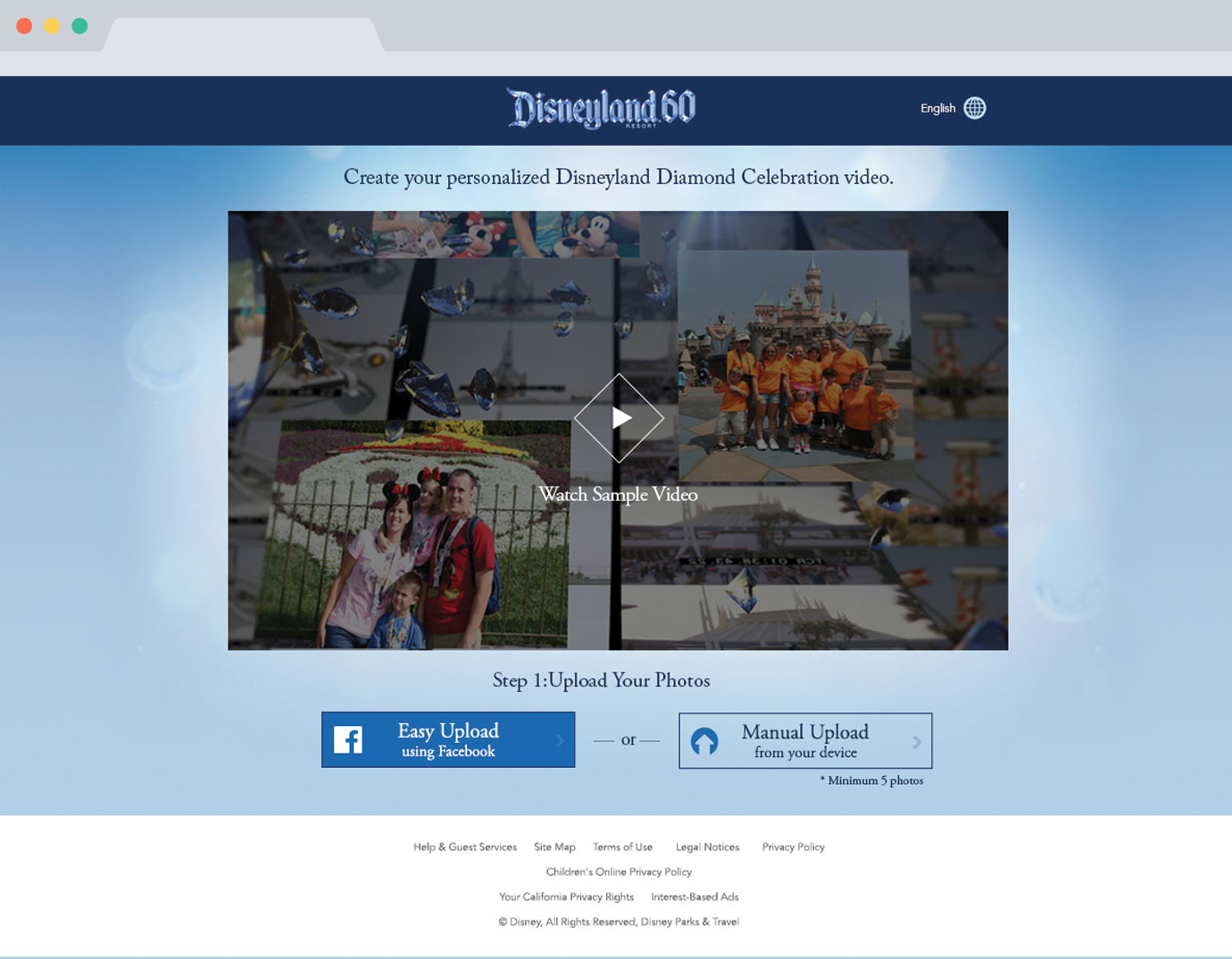Viewport: 1232px width, 959px height.
Task: Open Children's Online Privacy Policy link
Action: pyautogui.click(x=619, y=871)
